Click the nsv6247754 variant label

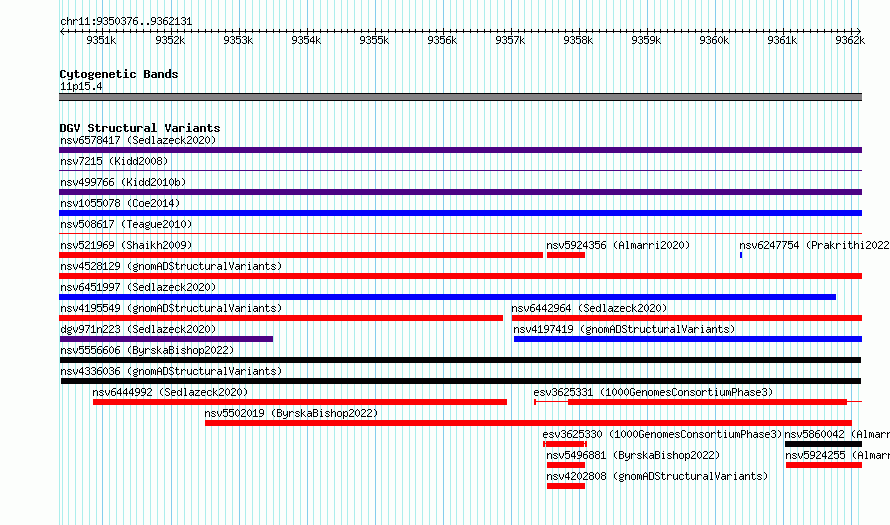[x=814, y=245]
